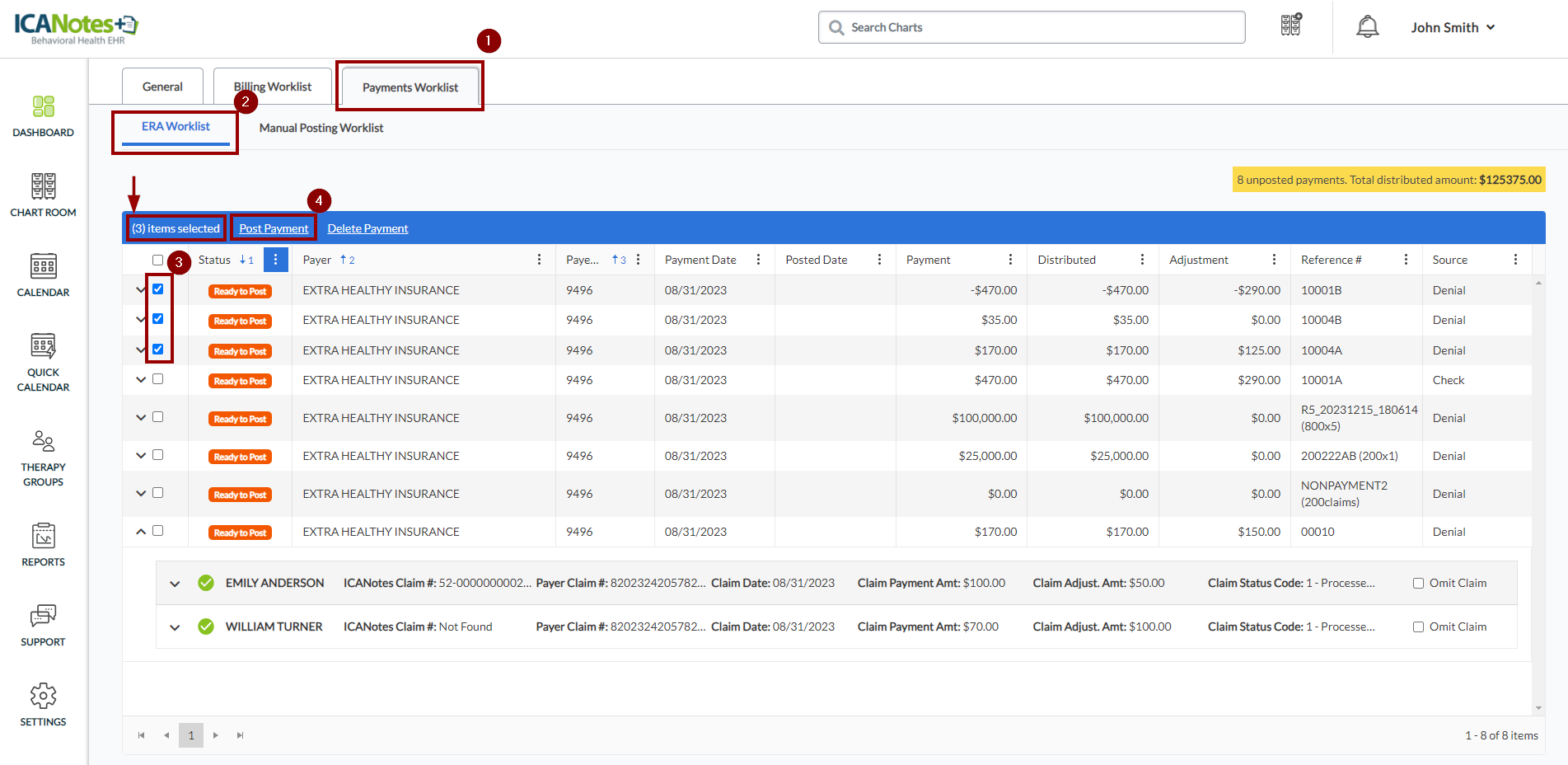Screen dimensions: 1568x765
Task: Check the select-all checkbox in header
Action: (x=157, y=260)
